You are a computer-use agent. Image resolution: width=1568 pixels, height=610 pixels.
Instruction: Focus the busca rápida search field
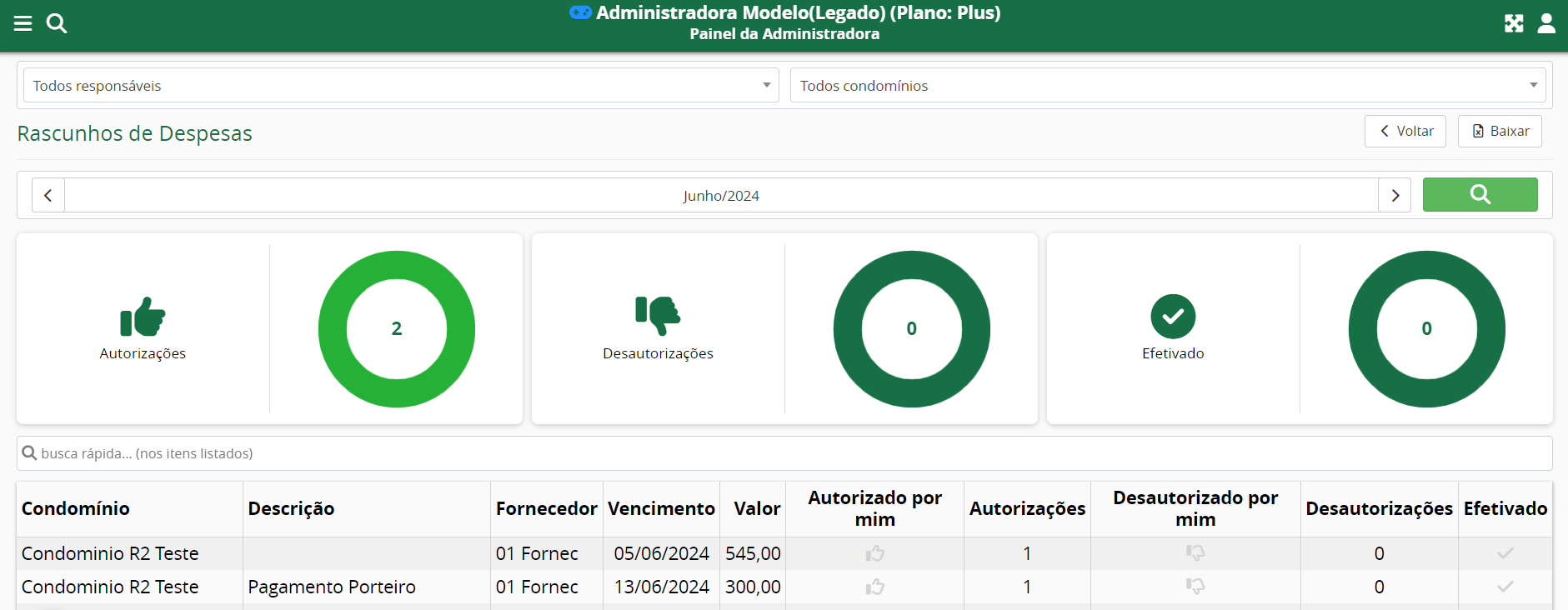tap(784, 453)
